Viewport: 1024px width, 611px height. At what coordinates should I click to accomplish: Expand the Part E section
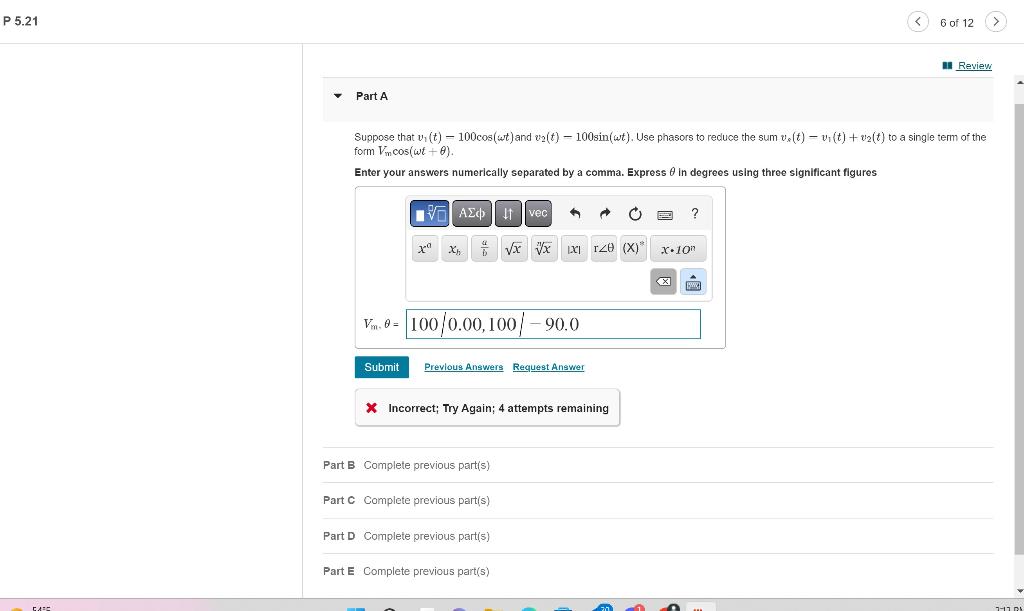point(337,571)
